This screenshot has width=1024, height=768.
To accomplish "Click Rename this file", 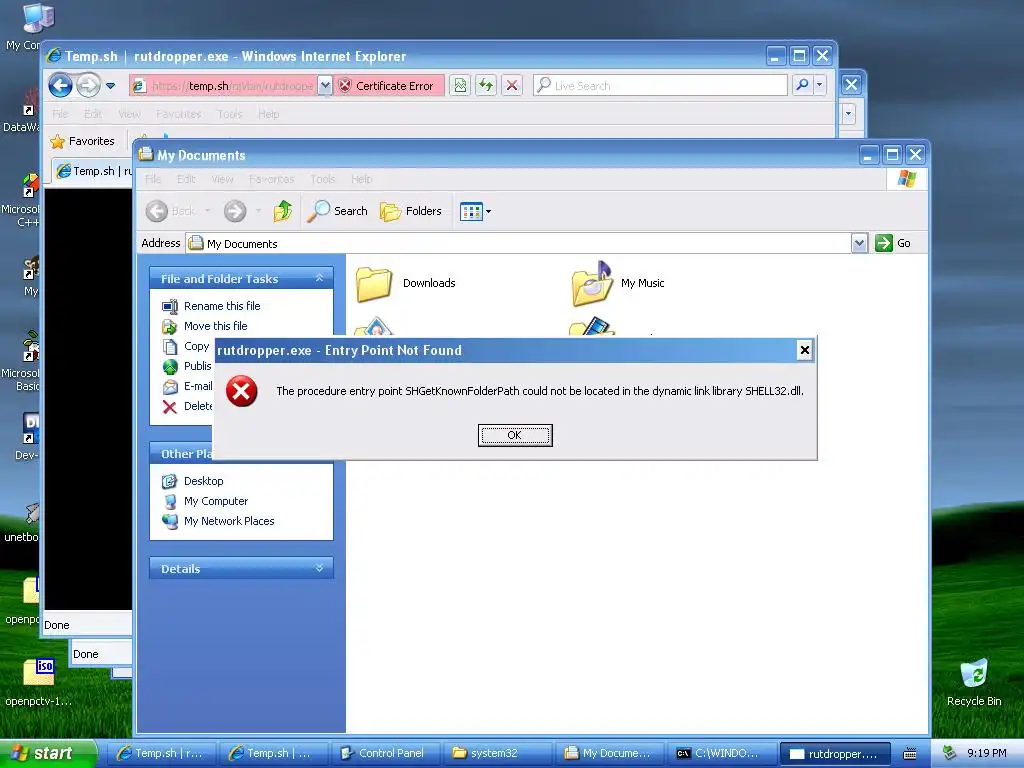I will coord(222,306).
